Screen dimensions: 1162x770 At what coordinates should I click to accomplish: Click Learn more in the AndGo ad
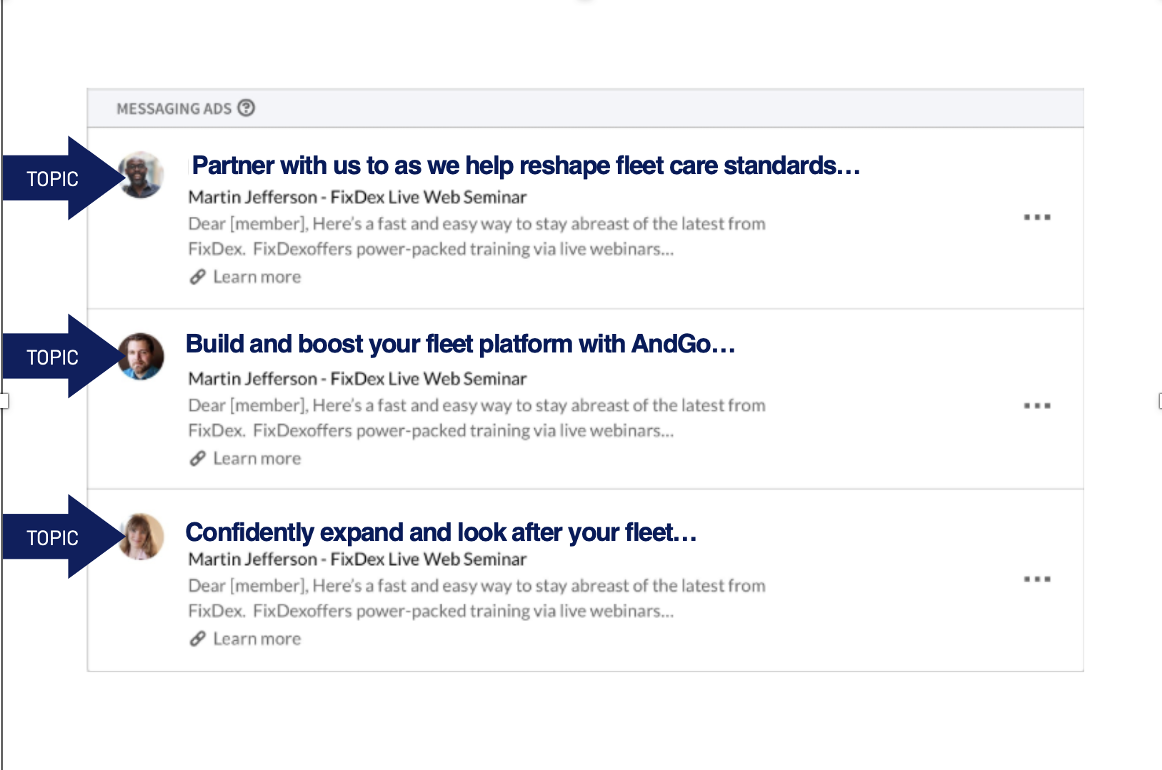click(257, 459)
